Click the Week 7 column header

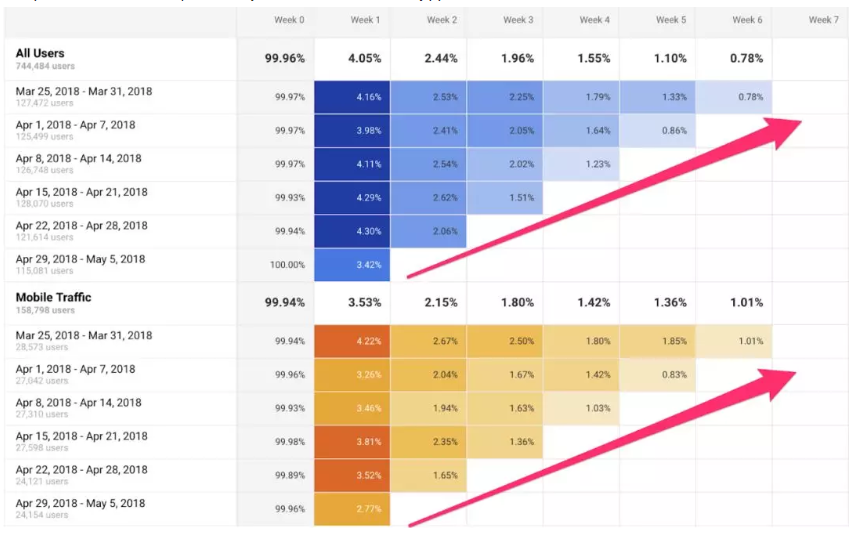click(x=822, y=20)
